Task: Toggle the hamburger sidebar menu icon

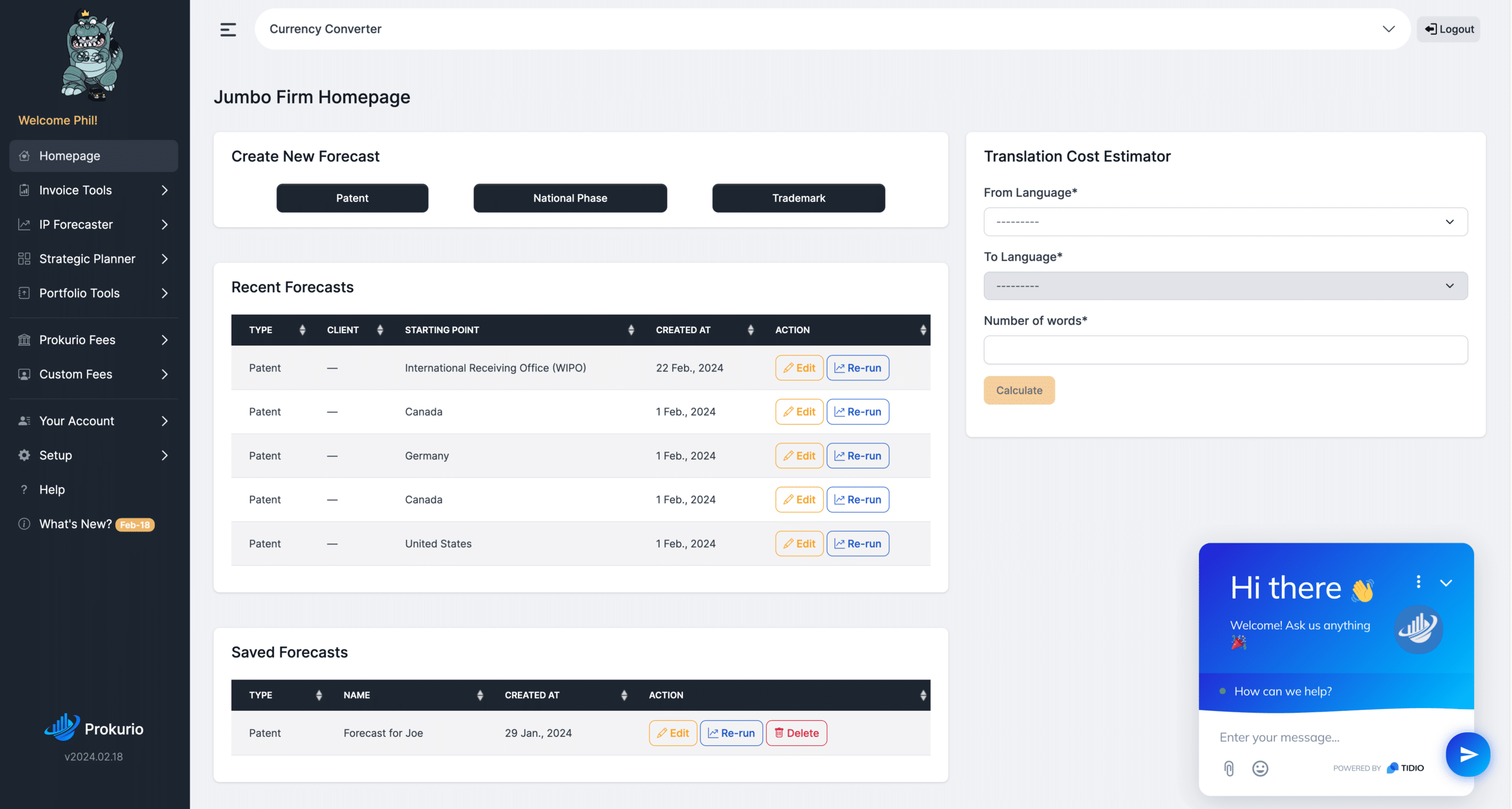Action: coord(228,29)
